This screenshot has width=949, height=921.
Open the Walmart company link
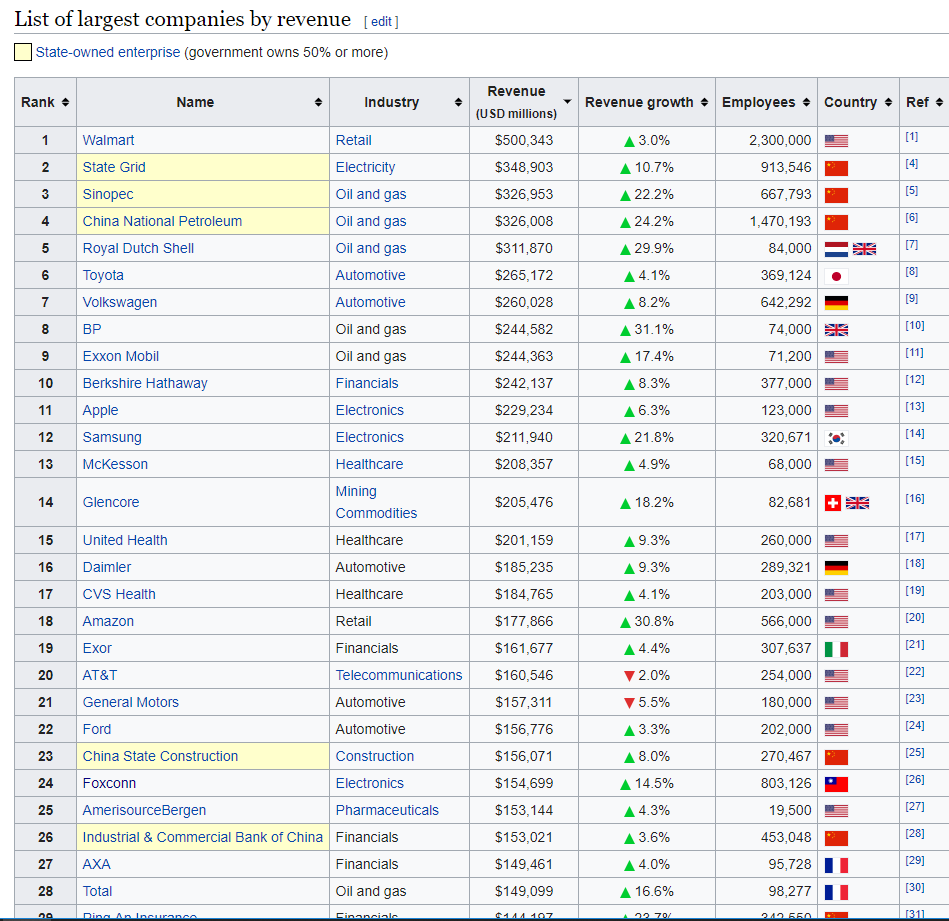click(108, 141)
